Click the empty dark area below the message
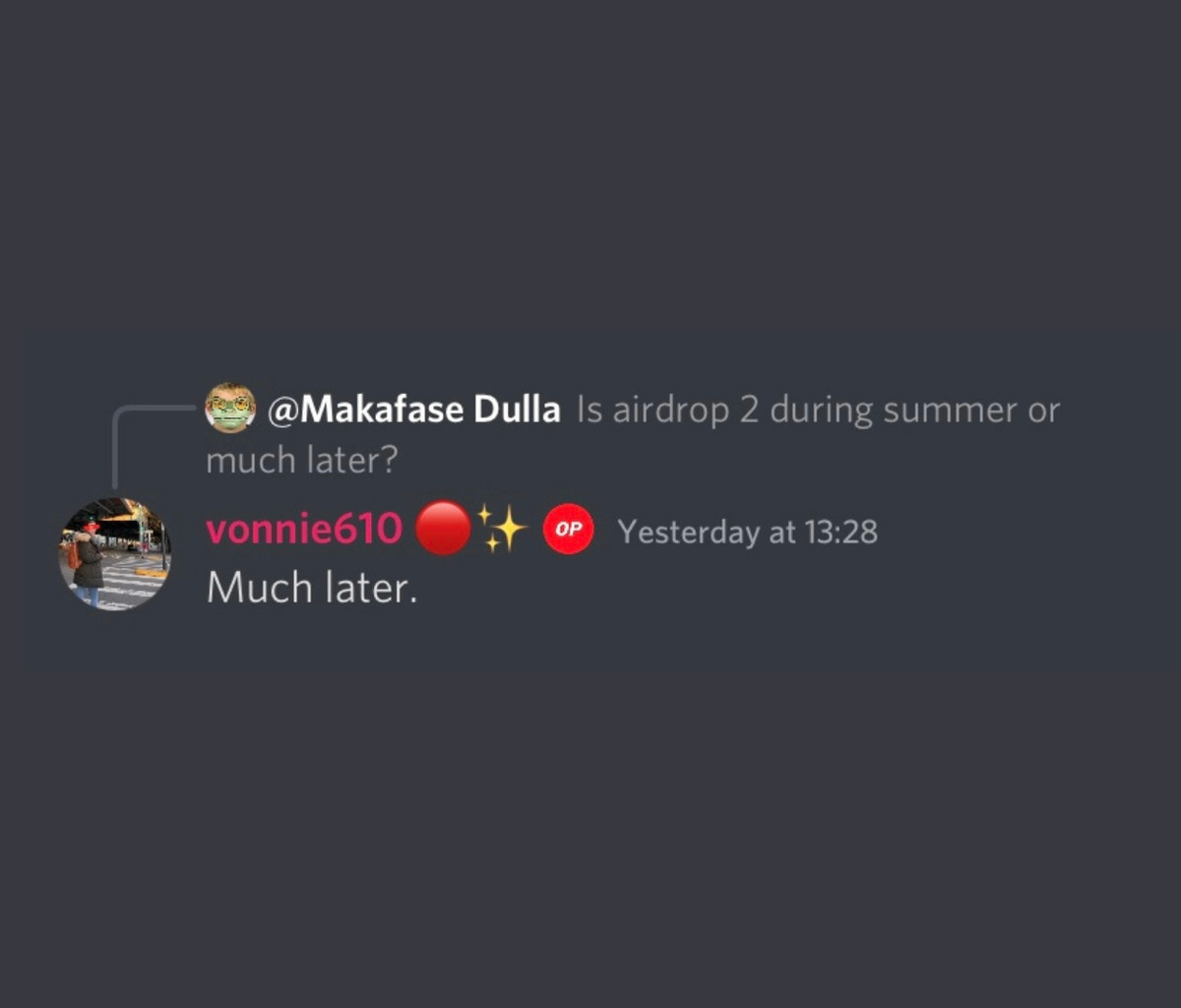This screenshot has height=1008, width=1181. [590, 837]
